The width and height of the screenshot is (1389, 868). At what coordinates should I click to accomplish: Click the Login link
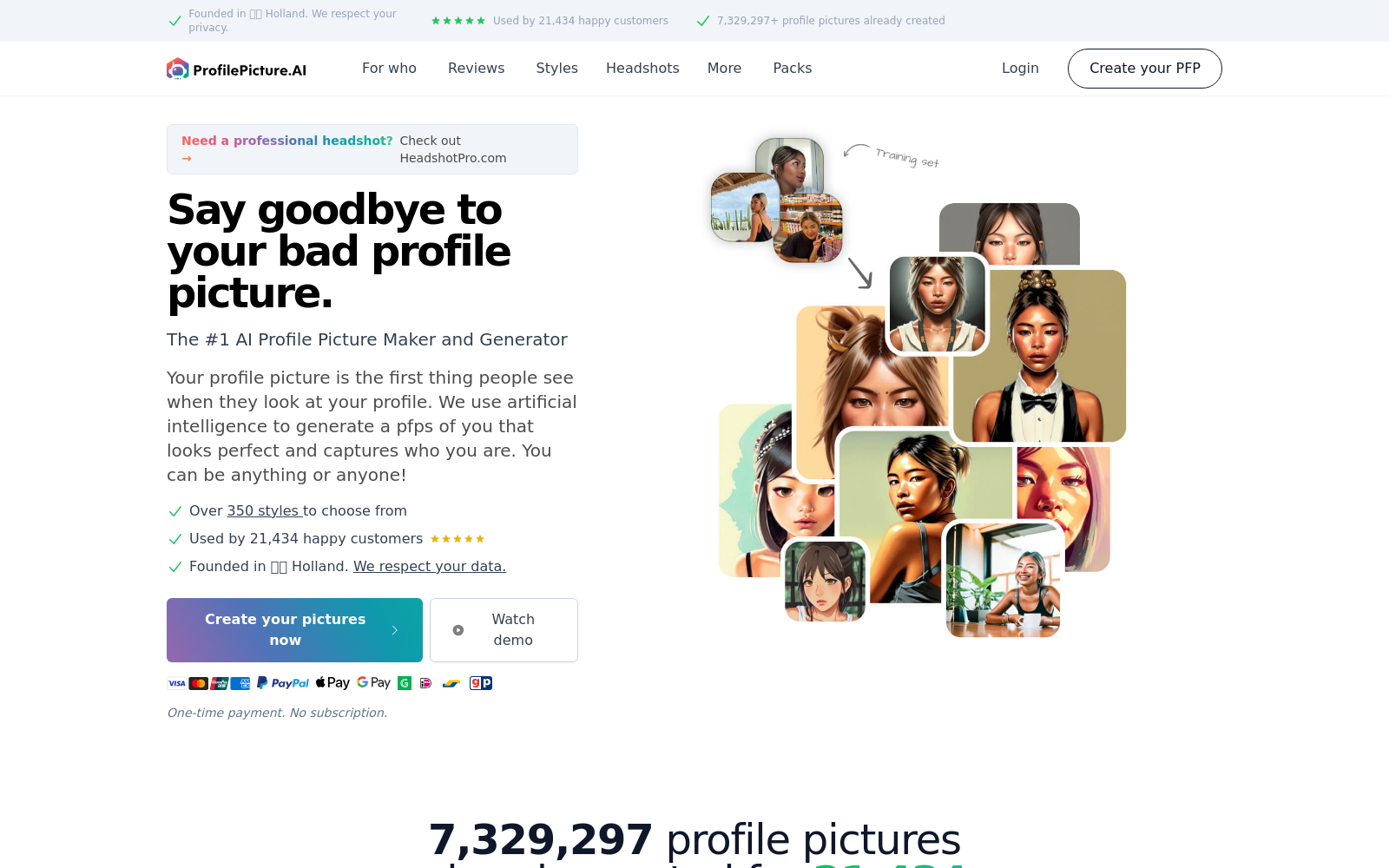[1020, 68]
